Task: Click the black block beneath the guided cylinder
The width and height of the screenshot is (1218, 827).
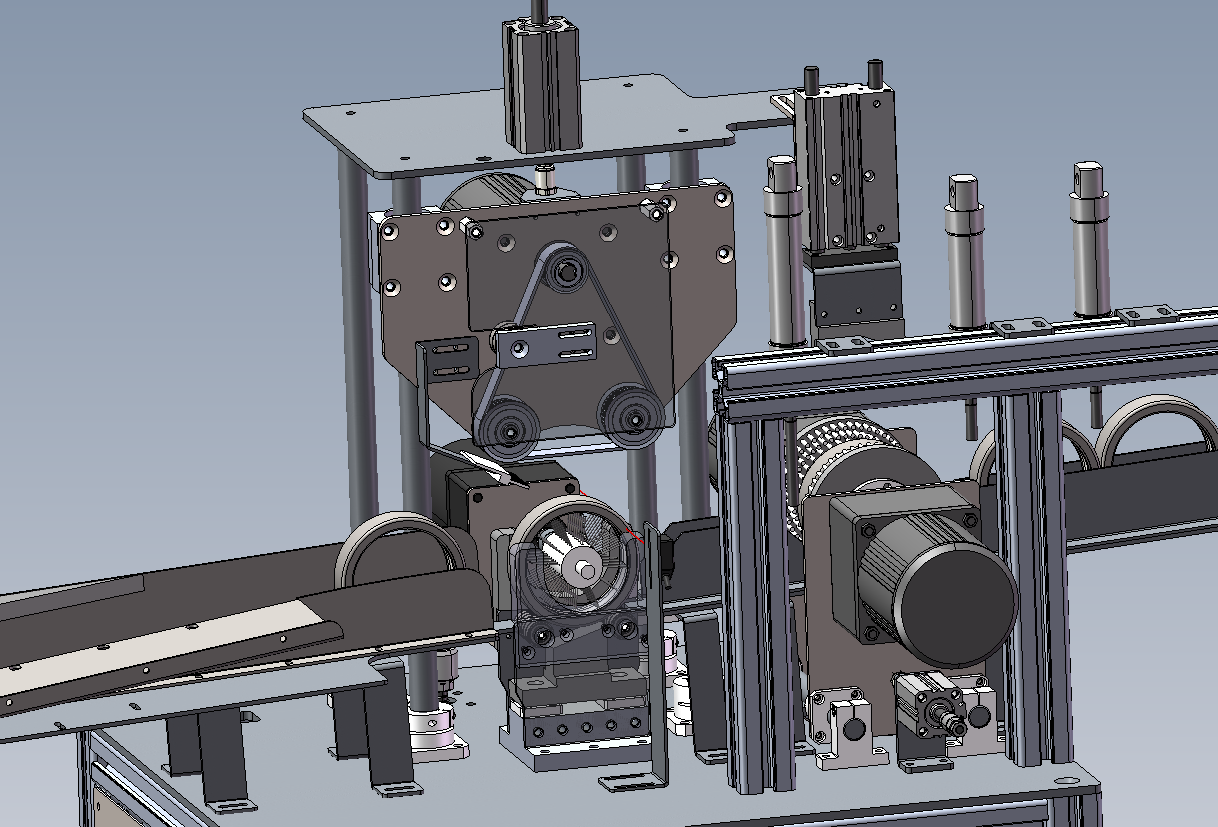Action: (x=857, y=291)
